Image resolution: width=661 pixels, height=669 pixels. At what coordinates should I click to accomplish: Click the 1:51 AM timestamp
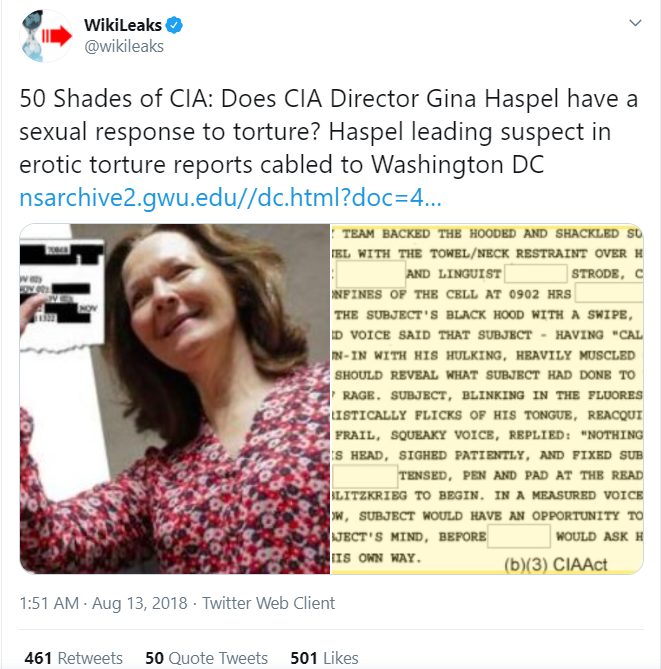pyautogui.click(x=49, y=603)
